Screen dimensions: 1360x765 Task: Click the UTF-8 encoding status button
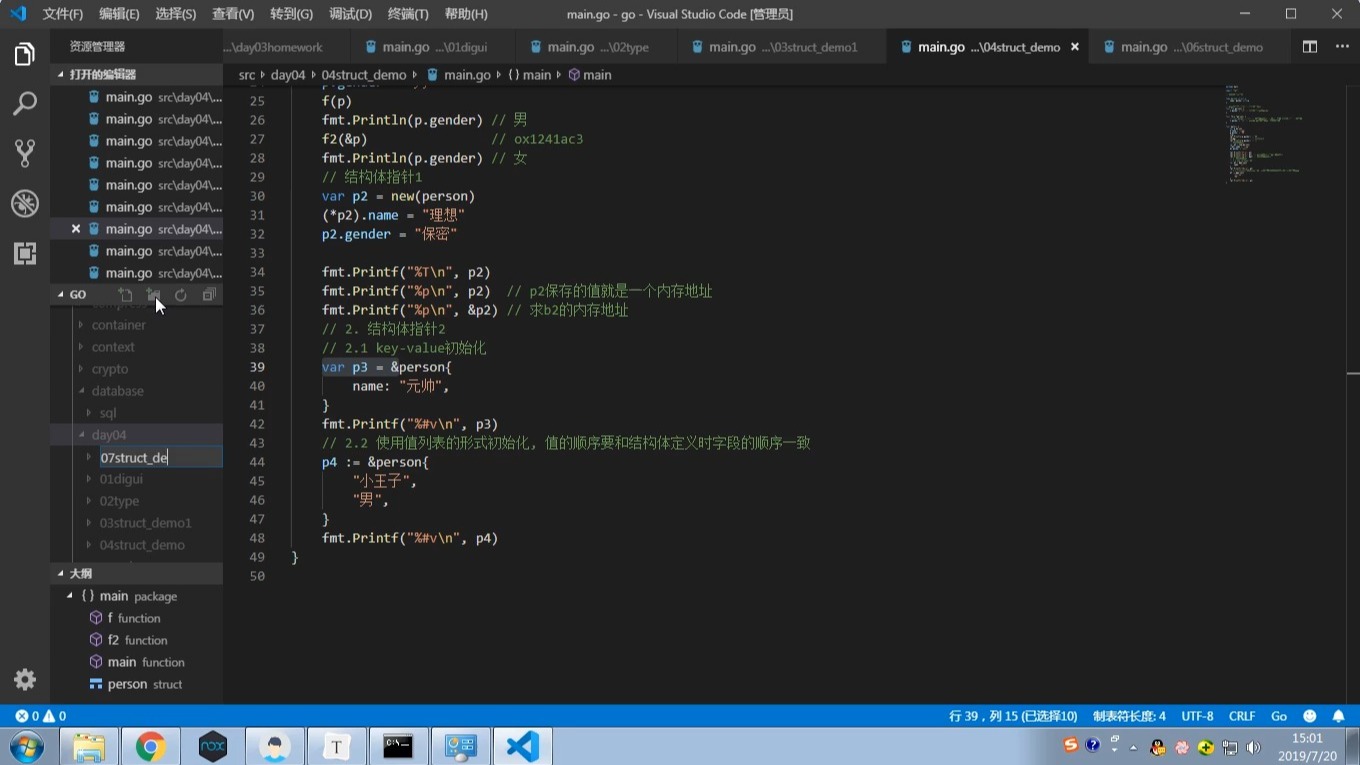[1197, 716]
